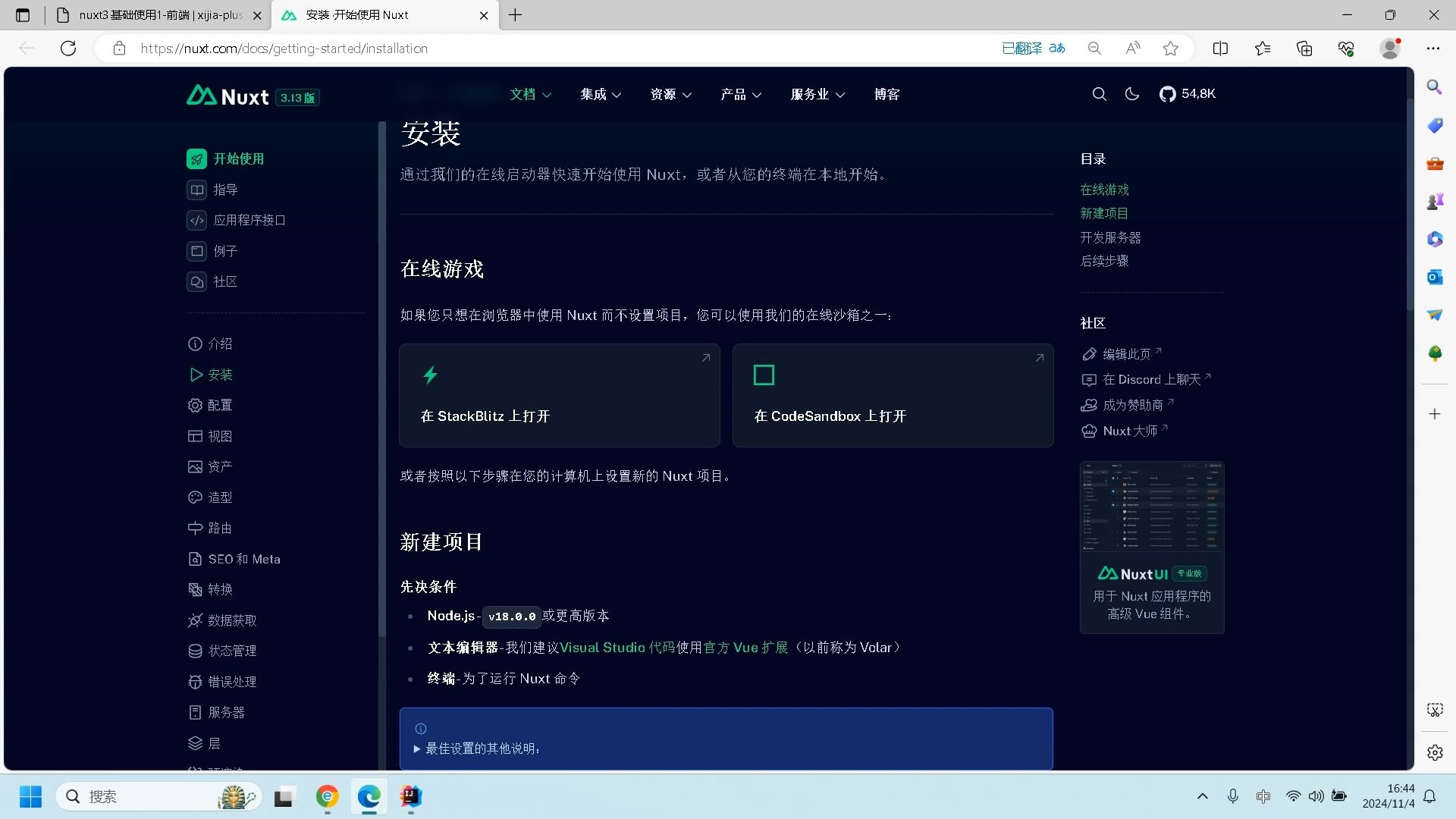The image size is (1456, 819).
Task: Select 指导 section in sidebar
Action: (212, 190)
